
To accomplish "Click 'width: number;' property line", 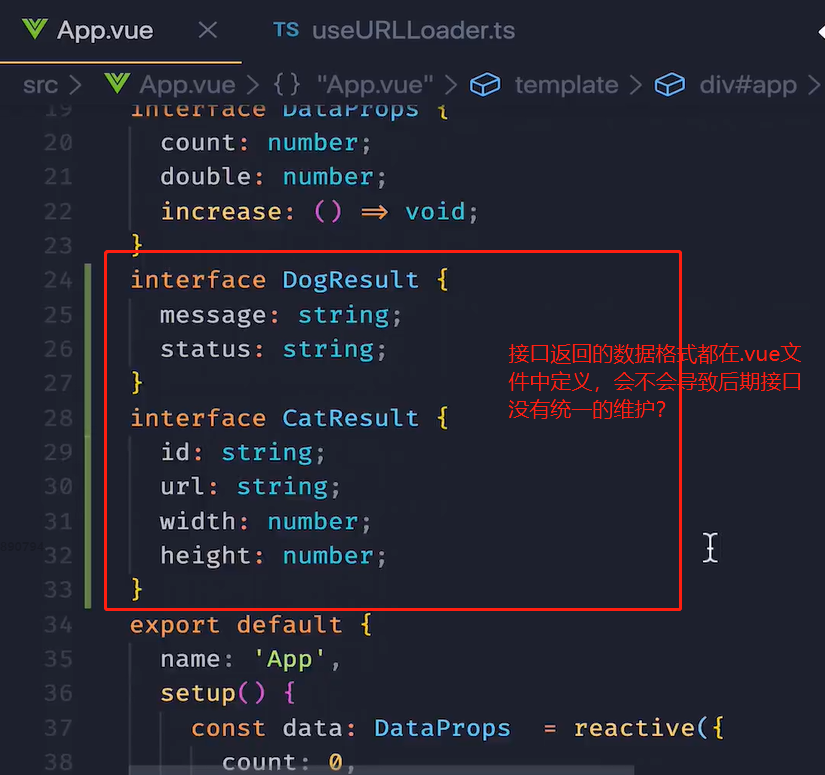I will 265,522.
